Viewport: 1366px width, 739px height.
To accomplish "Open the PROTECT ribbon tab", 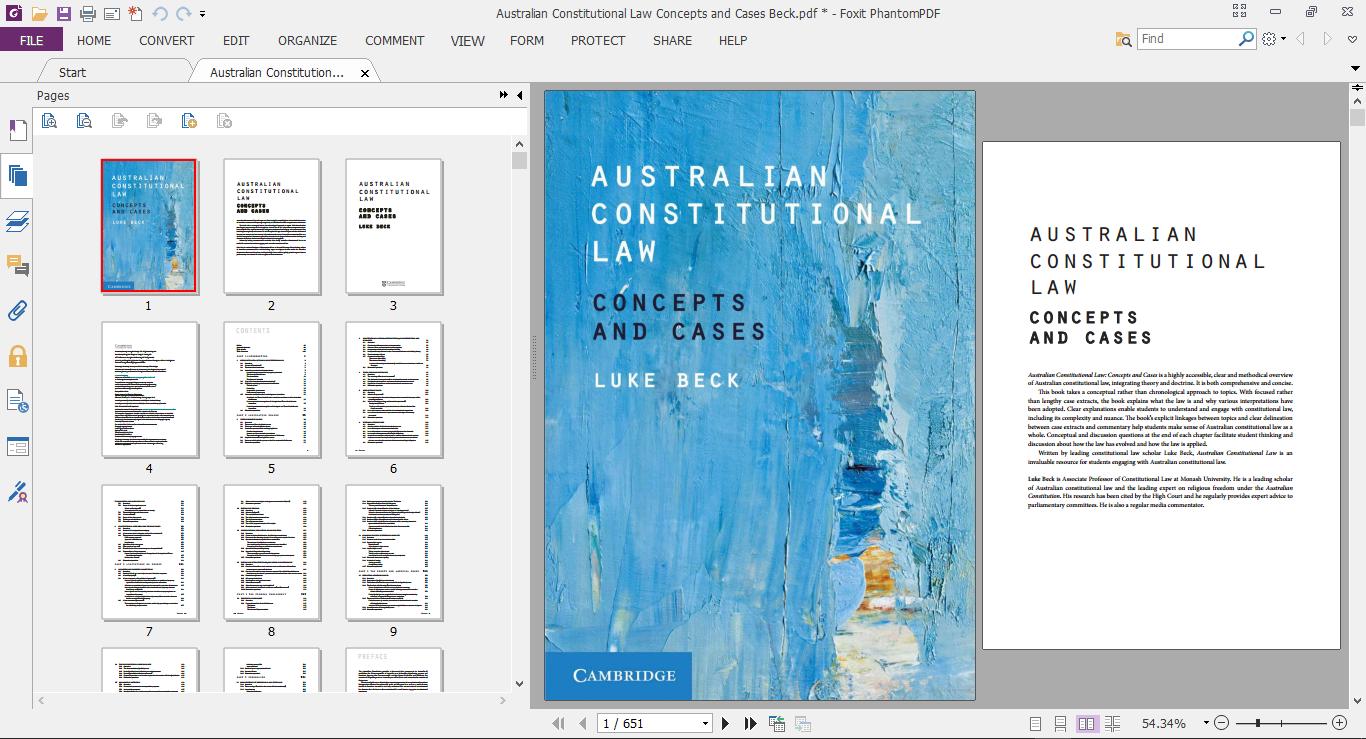I will point(598,40).
